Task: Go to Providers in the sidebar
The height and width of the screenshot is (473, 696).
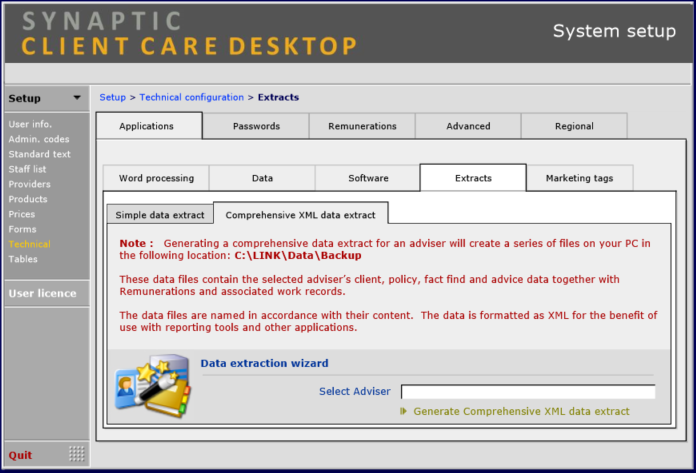Action: pyautogui.click(x=29, y=184)
